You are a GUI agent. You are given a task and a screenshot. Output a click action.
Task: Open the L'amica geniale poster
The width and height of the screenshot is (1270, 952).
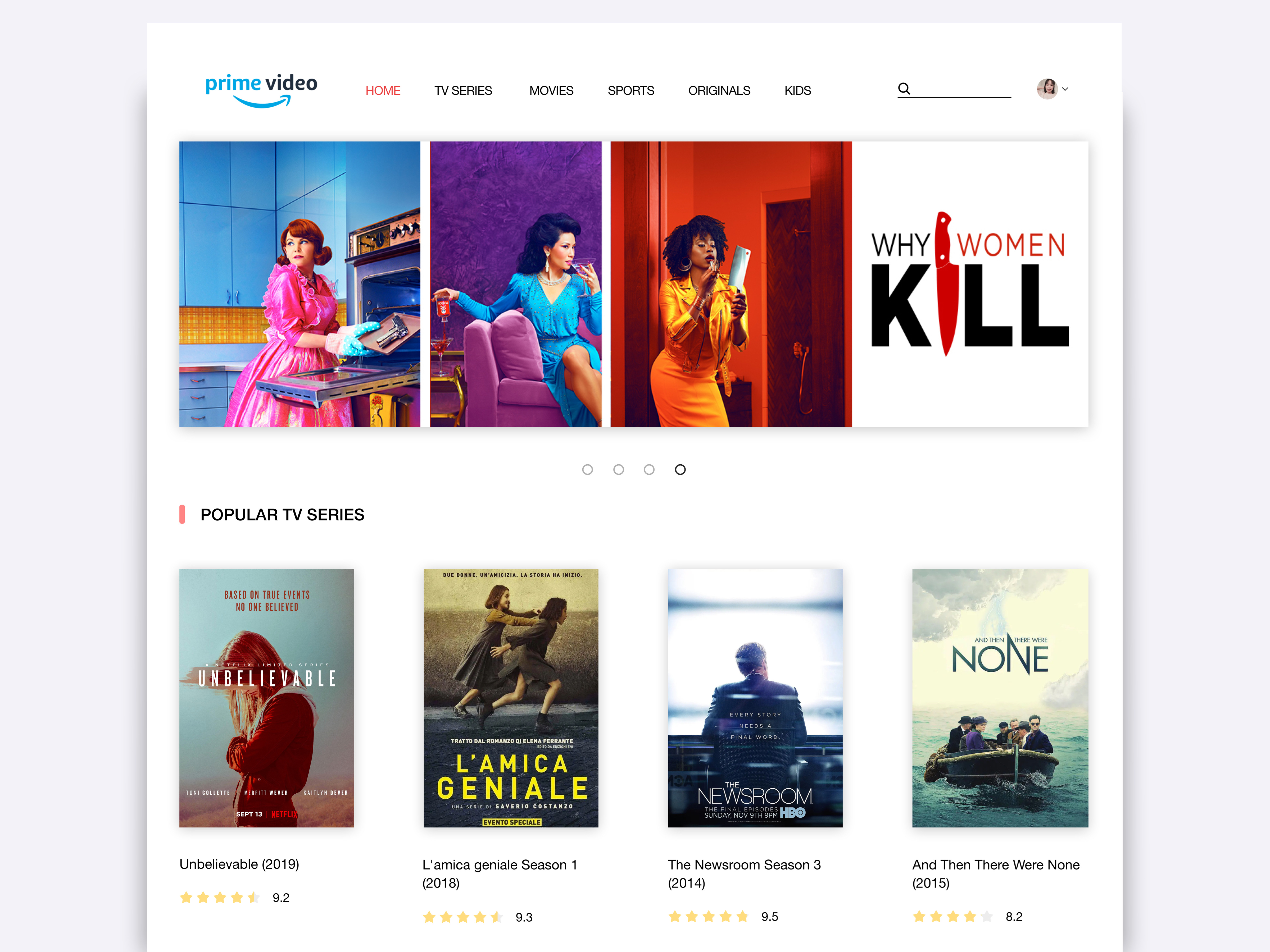tap(510, 698)
